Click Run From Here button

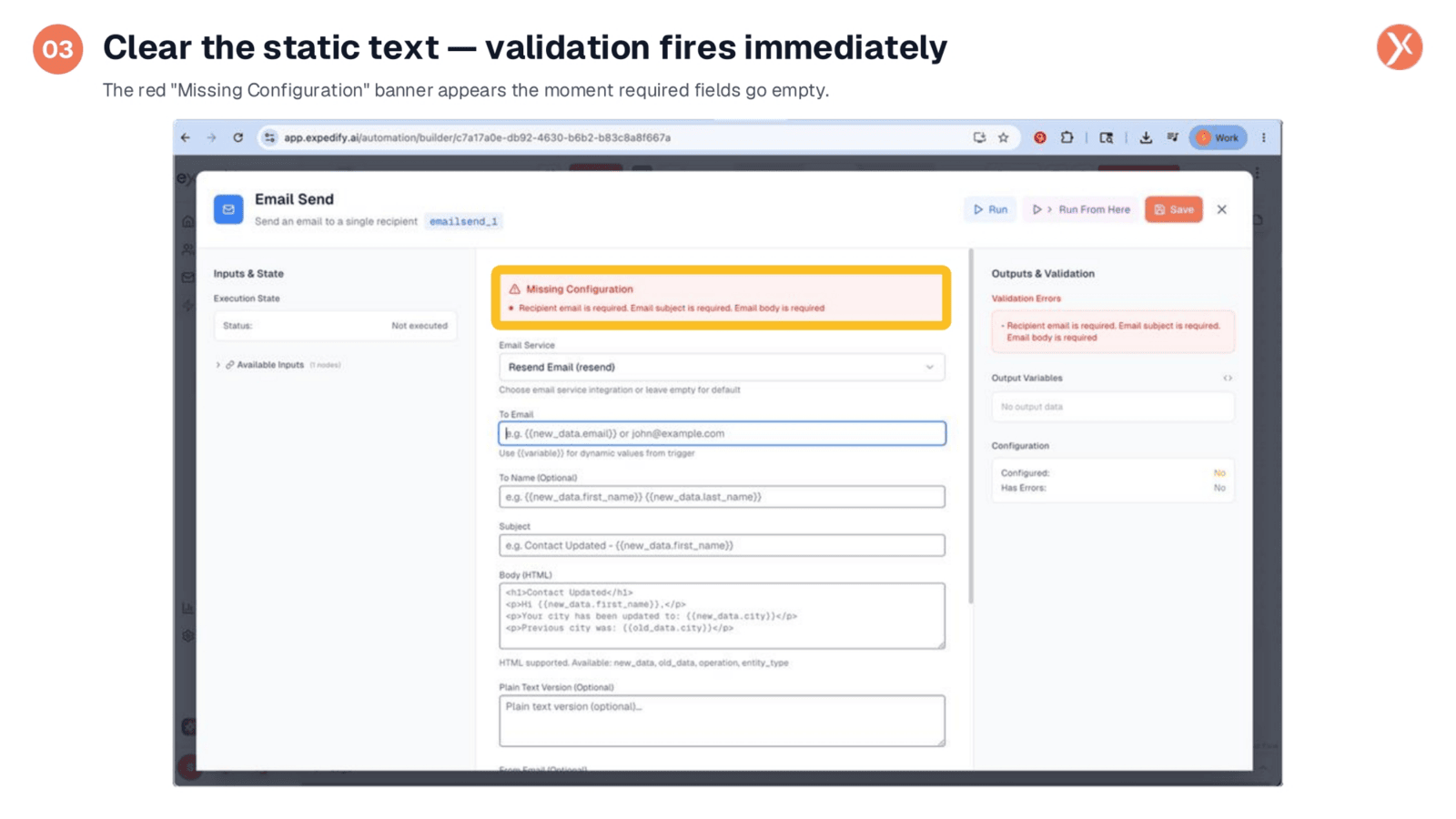(1080, 209)
